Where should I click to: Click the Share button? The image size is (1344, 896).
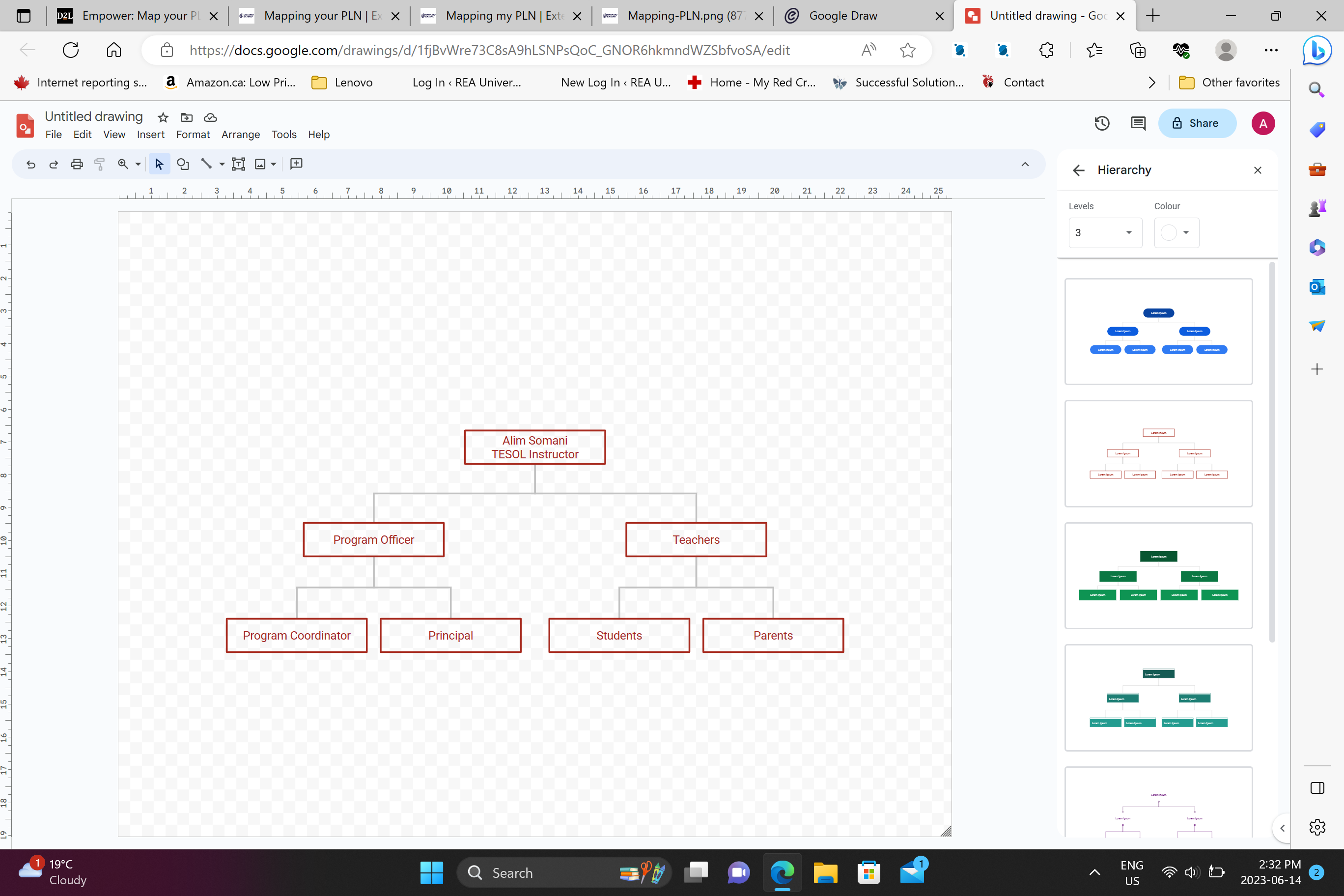click(x=1197, y=123)
